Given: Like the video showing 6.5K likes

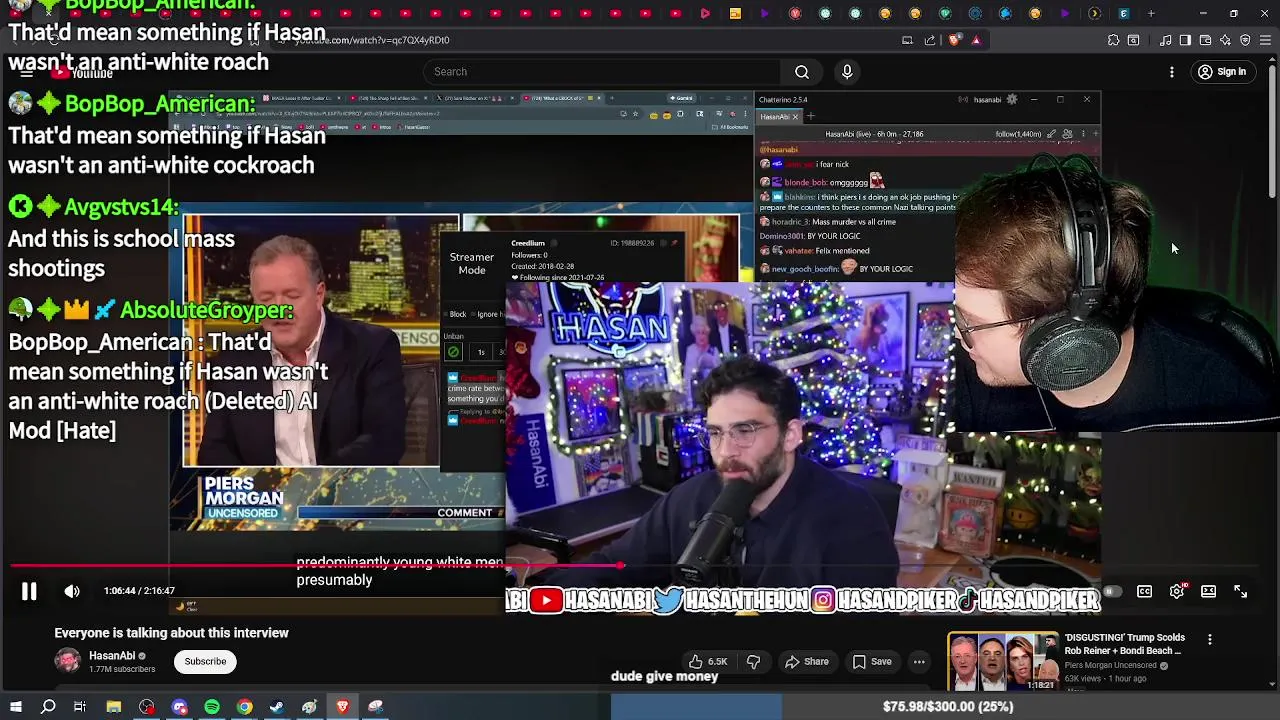Looking at the screenshot, I should click(x=708, y=661).
